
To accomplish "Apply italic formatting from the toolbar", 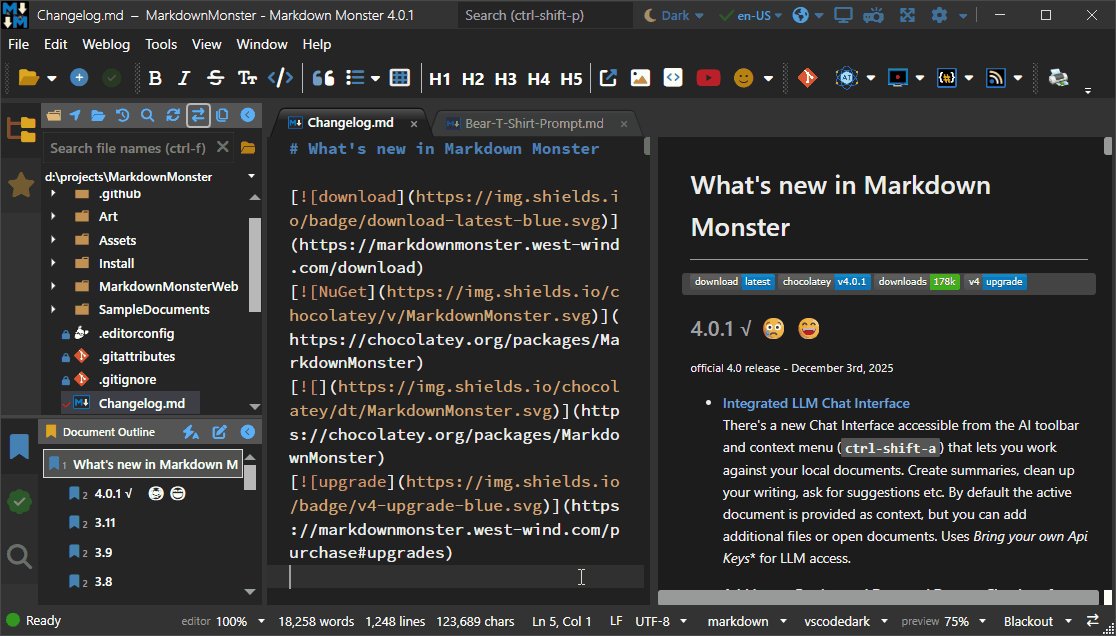I will click(x=184, y=78).
